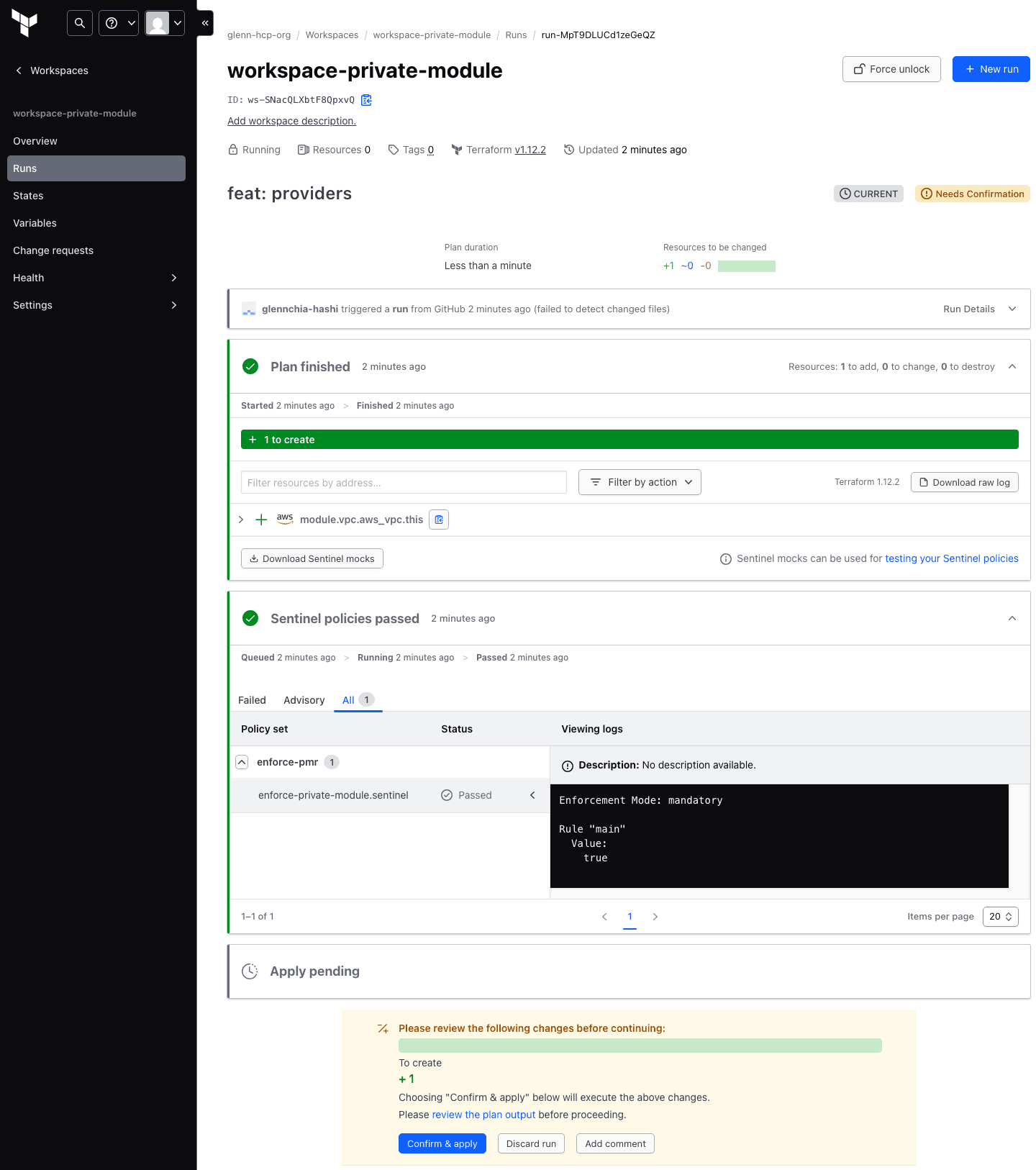Copy the workspace ID using the copy icon

(x=366, y=100)
